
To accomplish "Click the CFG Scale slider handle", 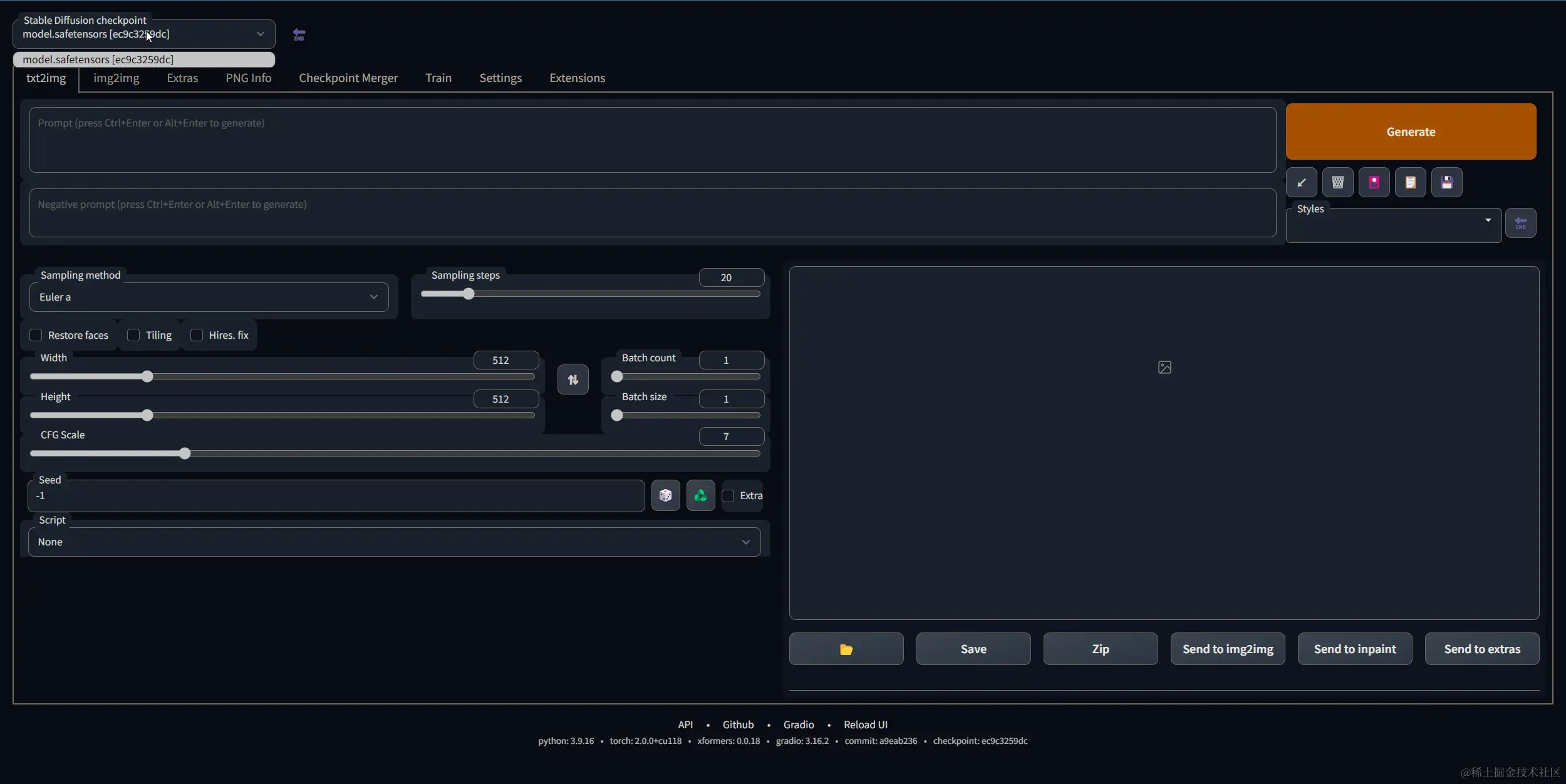I will [185, 453].
